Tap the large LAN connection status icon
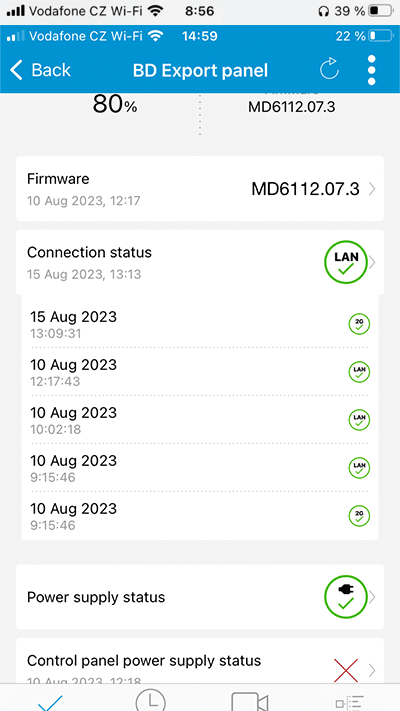The width and height of the screenshot is (400, 711). pos(346,263)
